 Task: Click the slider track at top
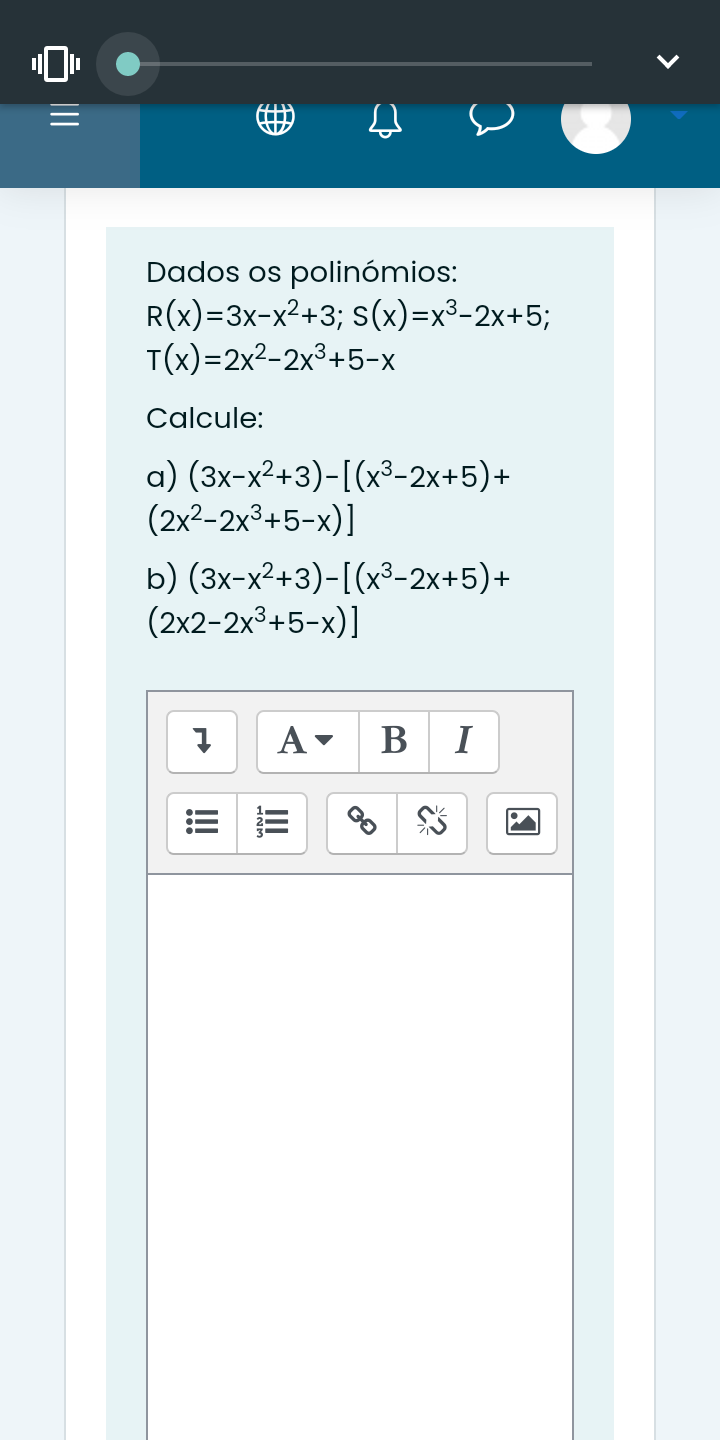pos(400,64)
